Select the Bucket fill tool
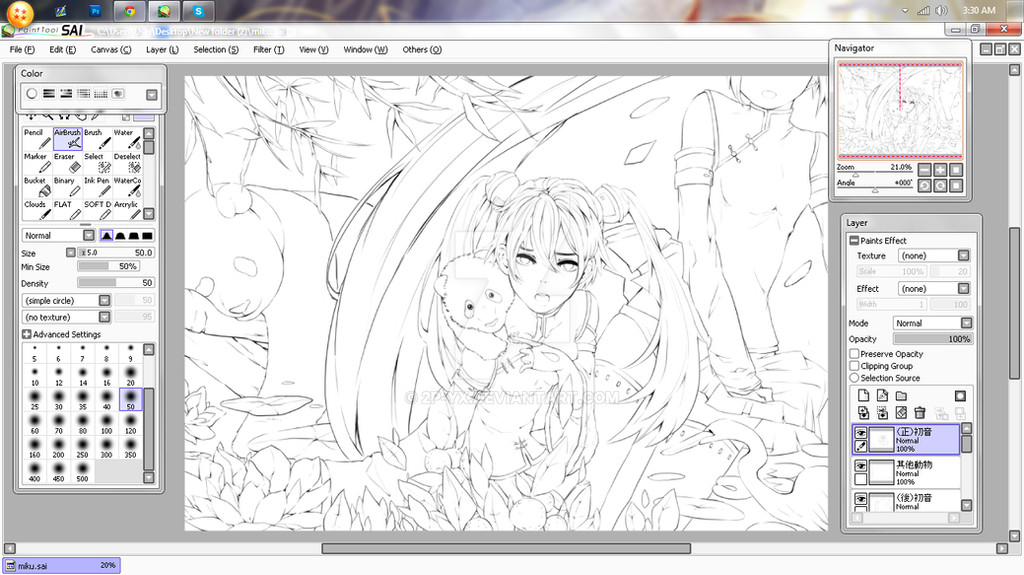This screenshot has width=1024, height=575. [37, 187]
